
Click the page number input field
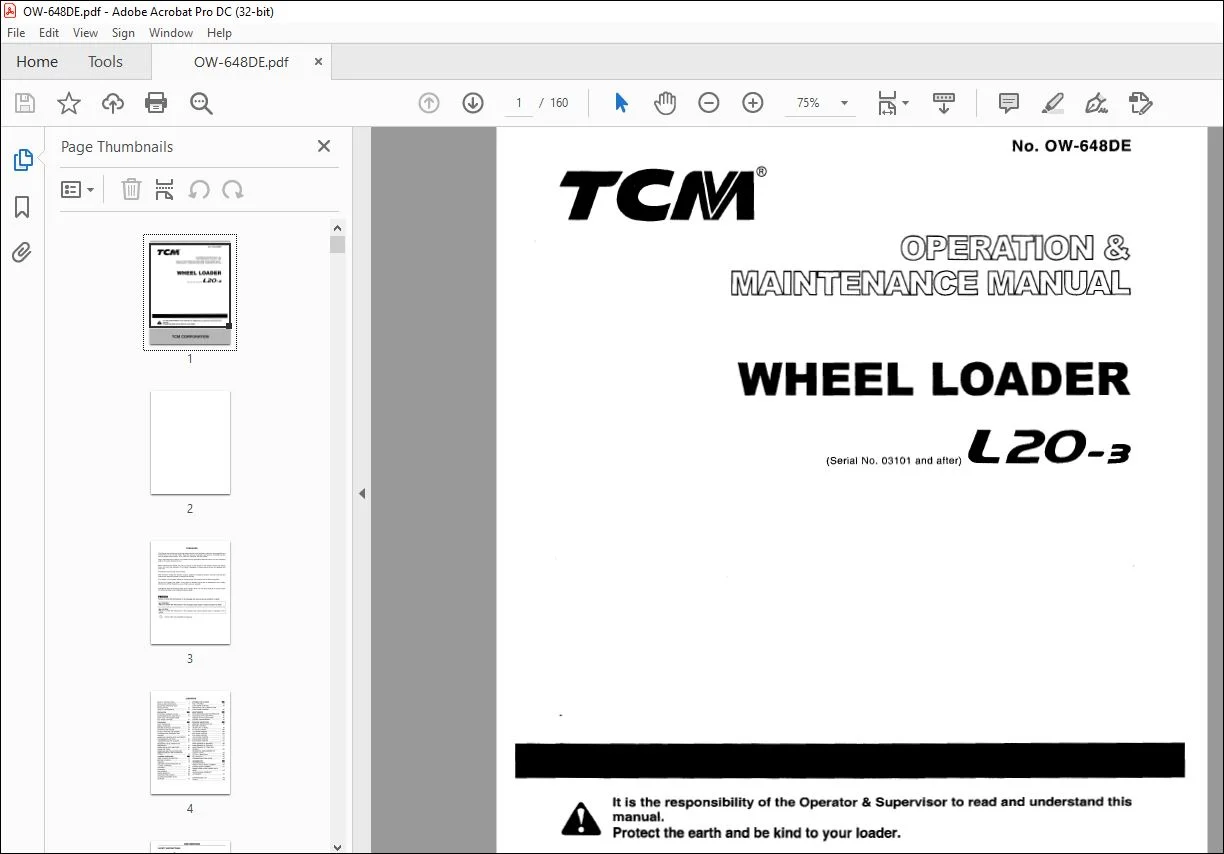pos(519,103)
